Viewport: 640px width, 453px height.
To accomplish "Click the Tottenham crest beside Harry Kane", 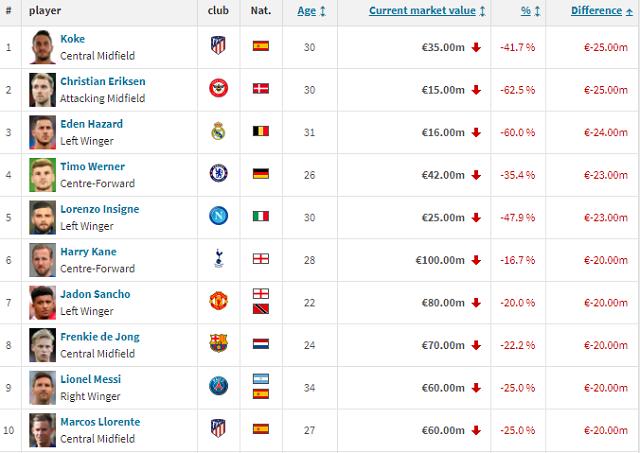I will tap(219, 258).
